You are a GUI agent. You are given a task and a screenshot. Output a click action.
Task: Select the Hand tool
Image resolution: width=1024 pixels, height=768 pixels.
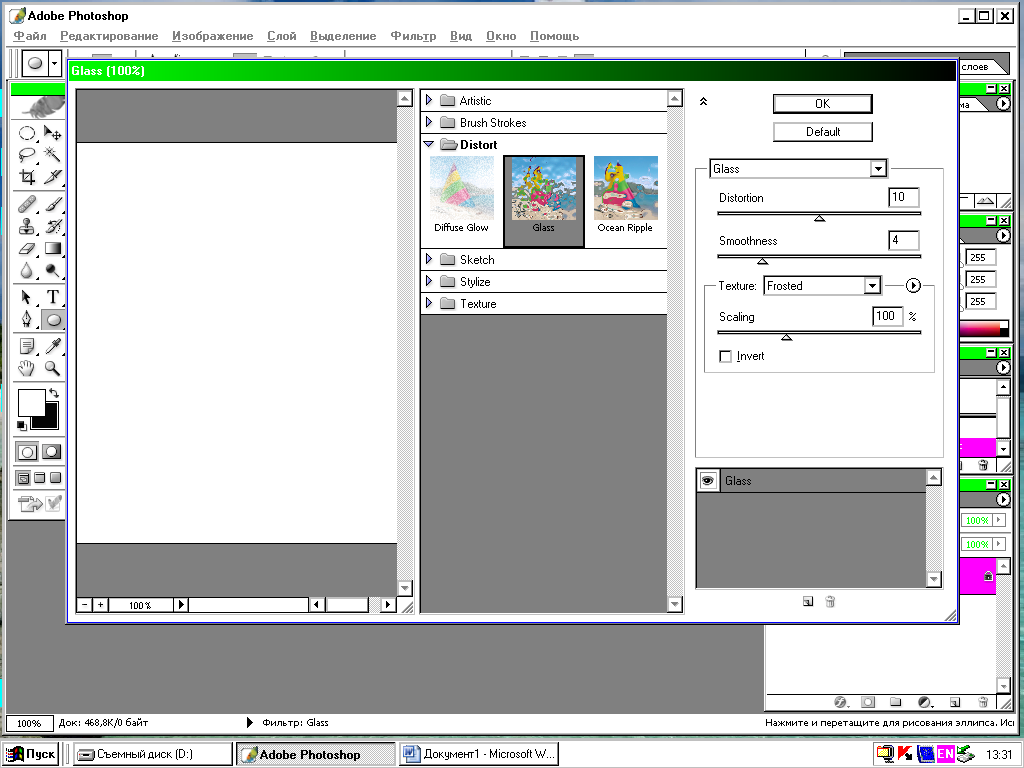pyautogui.click(x=27, y=368)
